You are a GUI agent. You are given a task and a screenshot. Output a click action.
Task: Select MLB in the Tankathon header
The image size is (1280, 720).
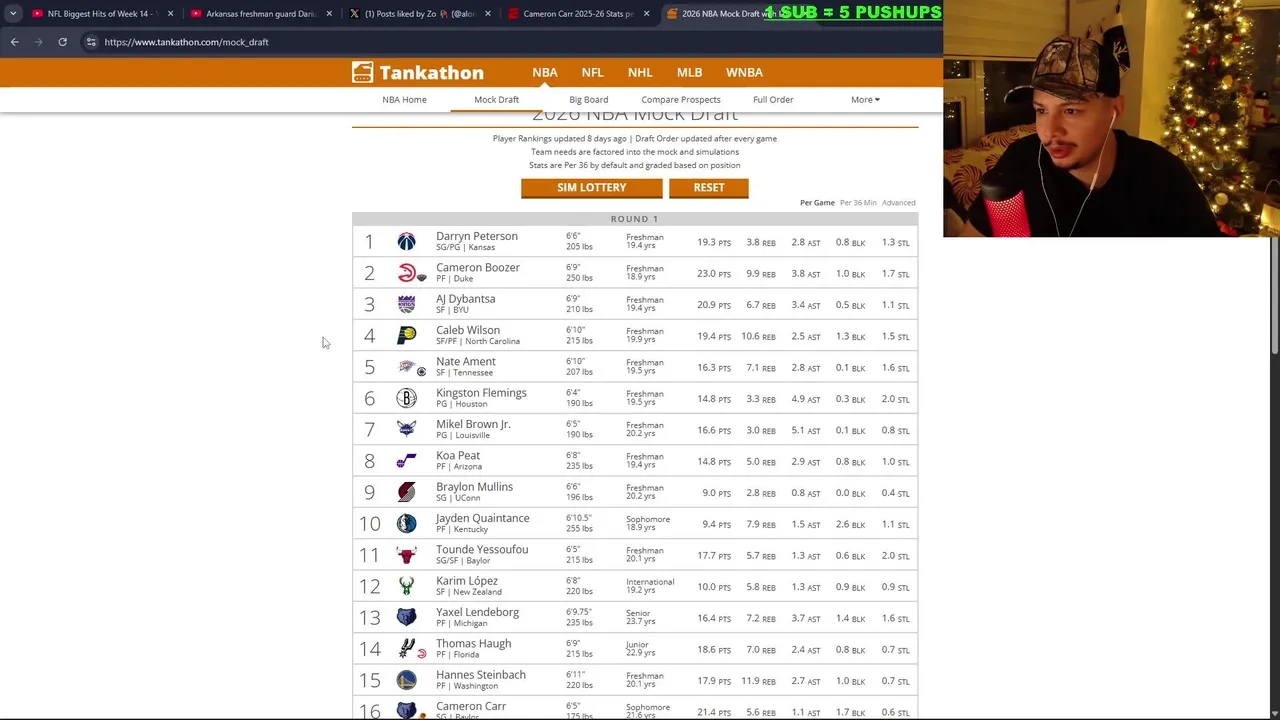689,72
